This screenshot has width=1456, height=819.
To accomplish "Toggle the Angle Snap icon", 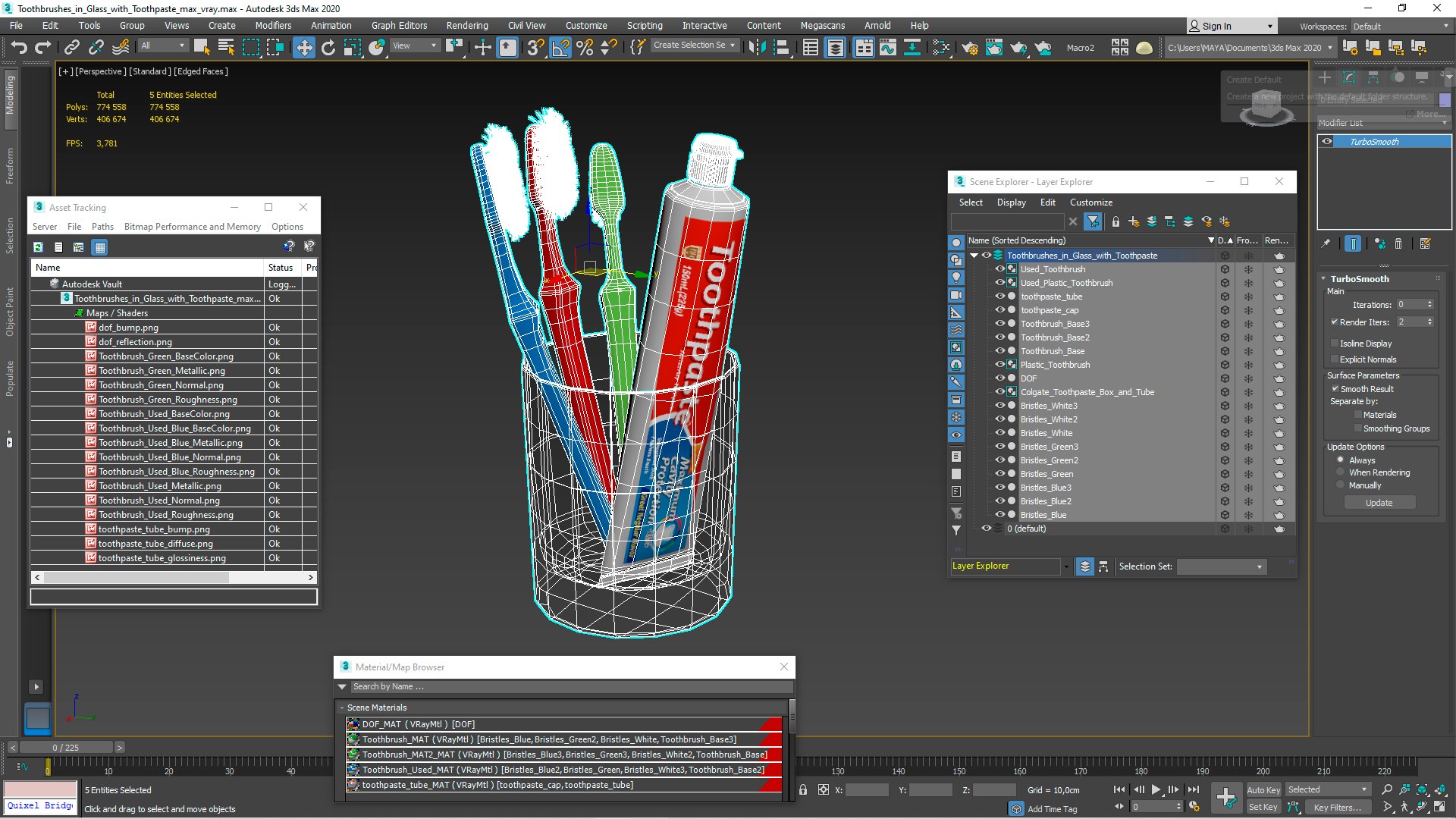I will point(560,48).
